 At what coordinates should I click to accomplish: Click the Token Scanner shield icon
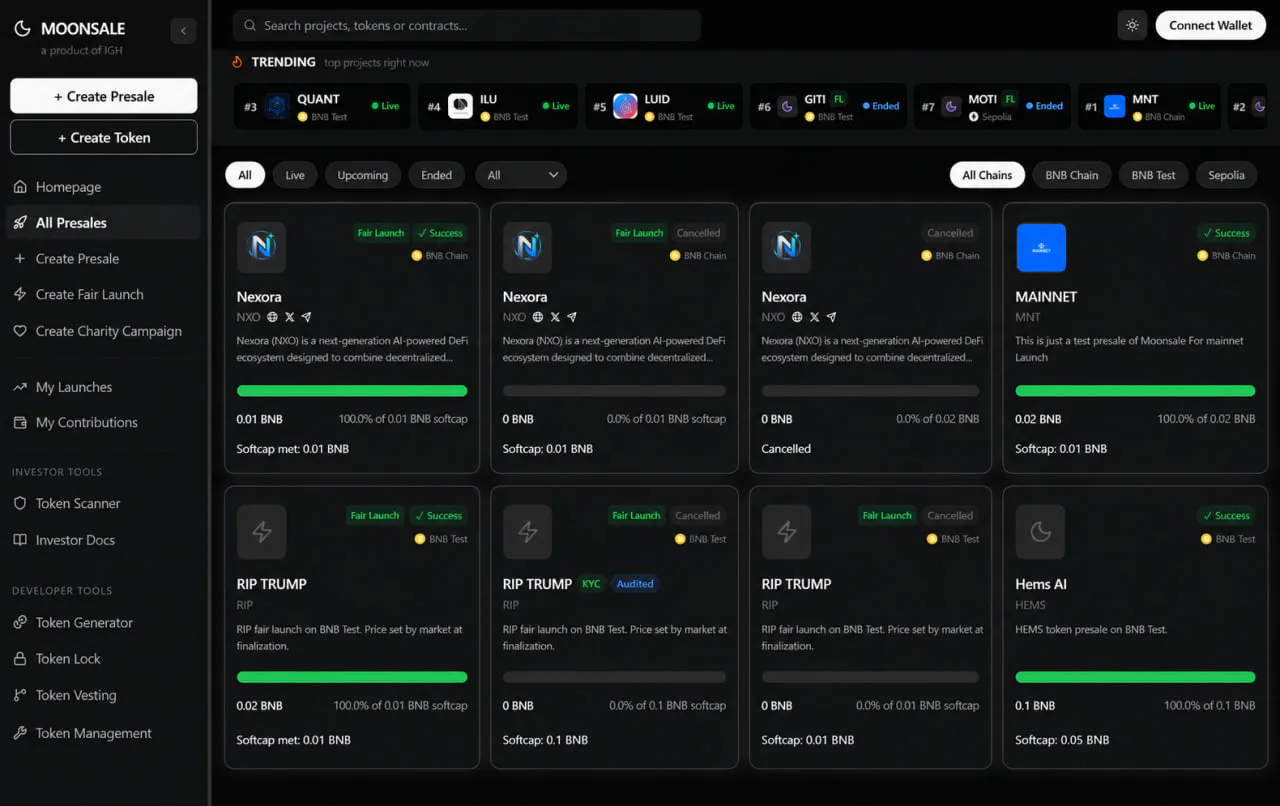(20, 503)
